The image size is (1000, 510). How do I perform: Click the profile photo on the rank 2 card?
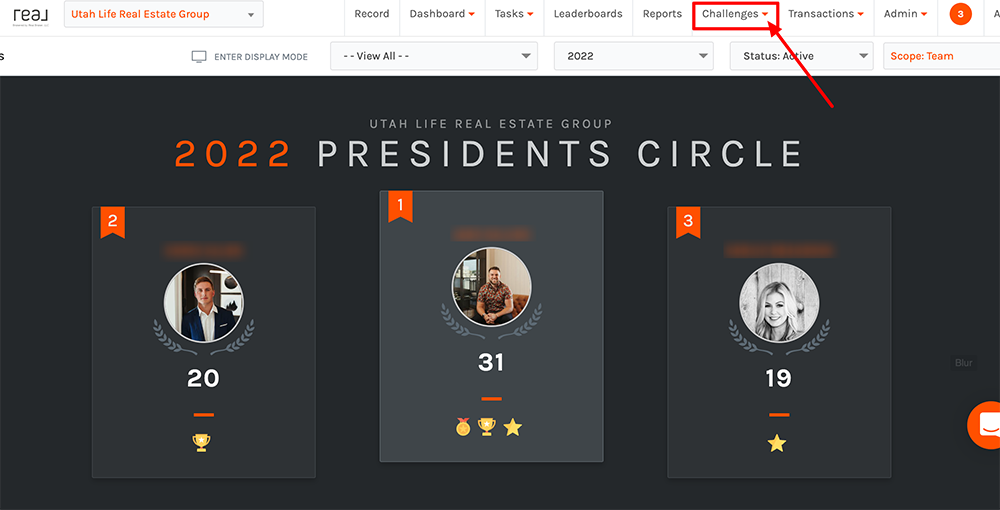(x=203, y=303)
